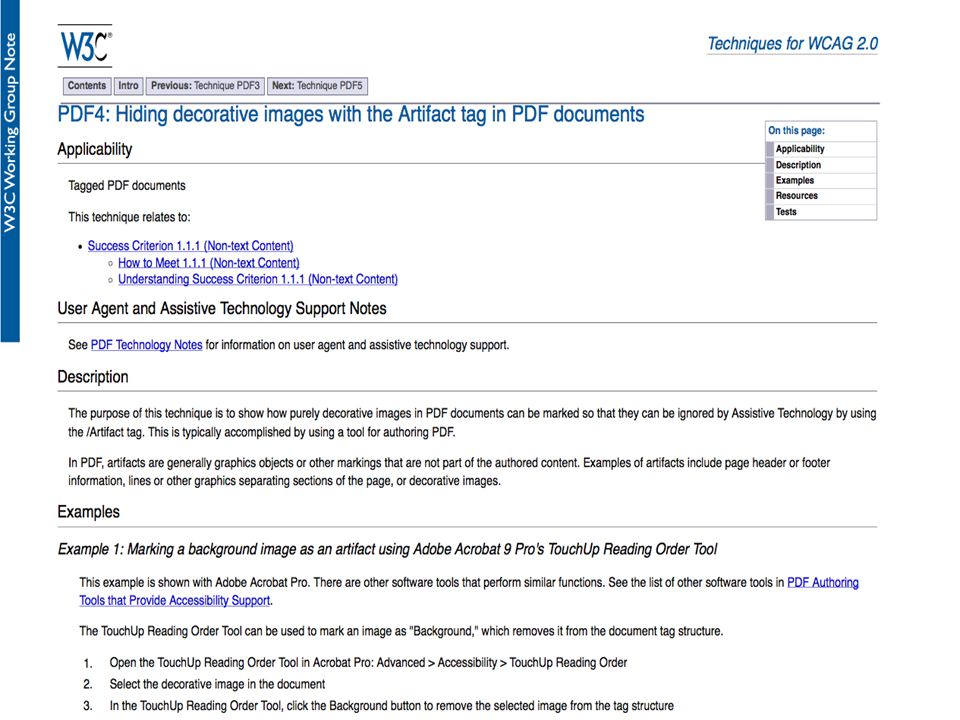This screenshot has height=720, width=960.
Task: Open PDF Technology Notes link
Action: click(x=146, y=345)
